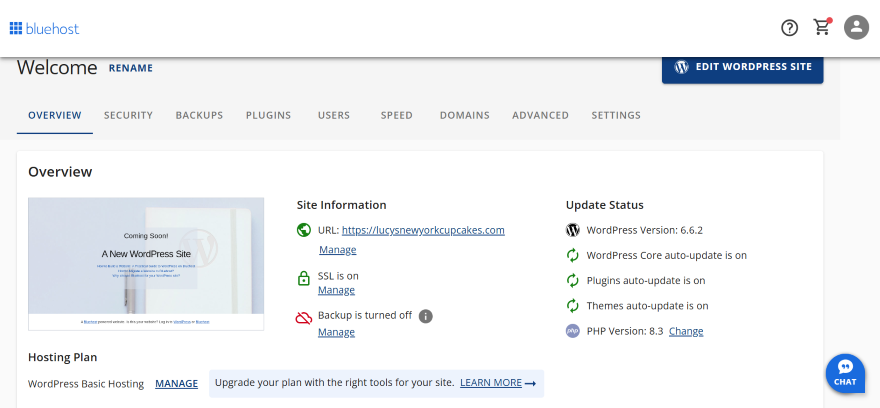Click the WordPress Basic Hosting text
The width and height of the screenshot is (880, 408).
click(x=86, y=384)
